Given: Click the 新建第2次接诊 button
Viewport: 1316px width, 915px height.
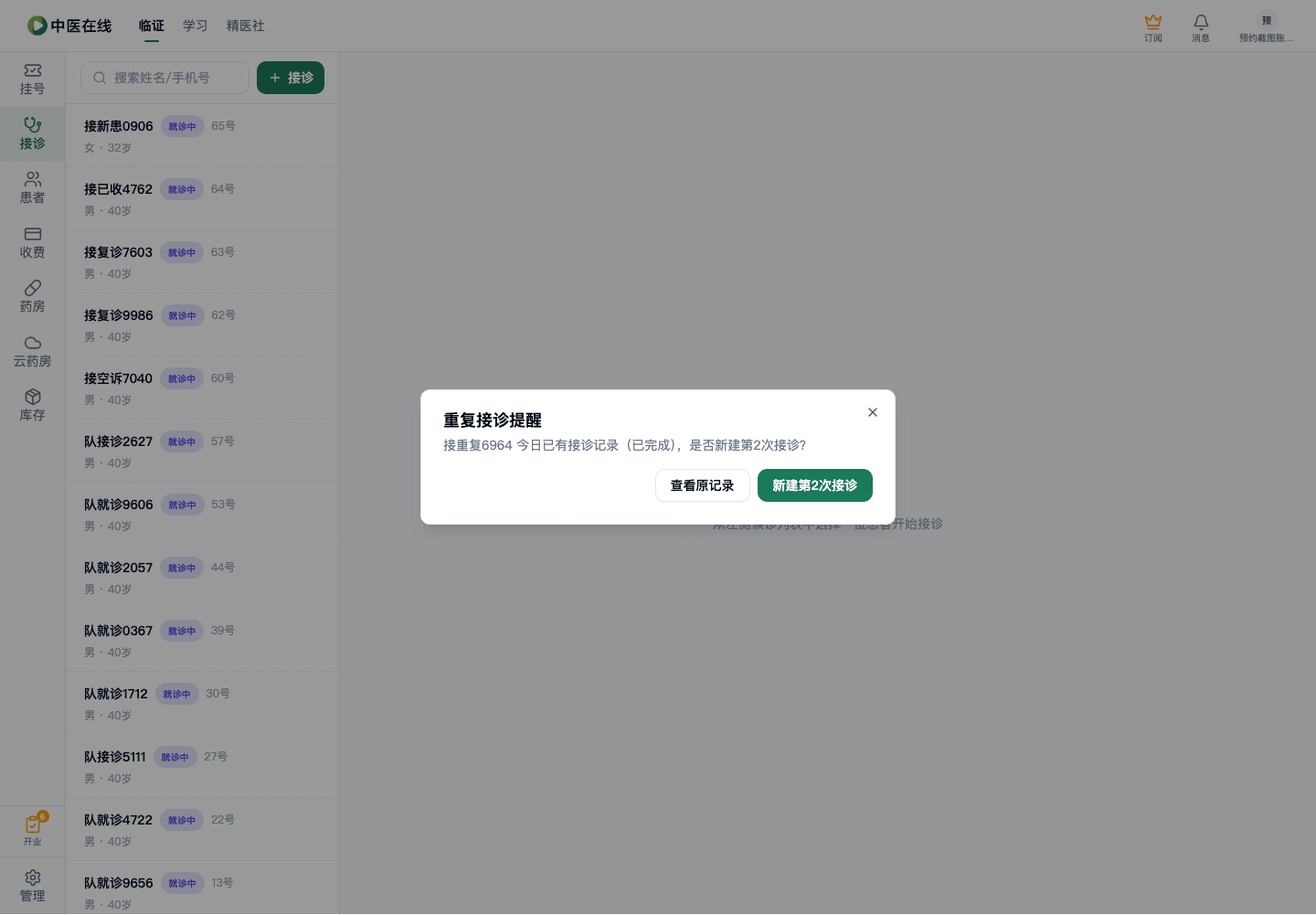Looking at the screenshot, I should tap(815, 485).
